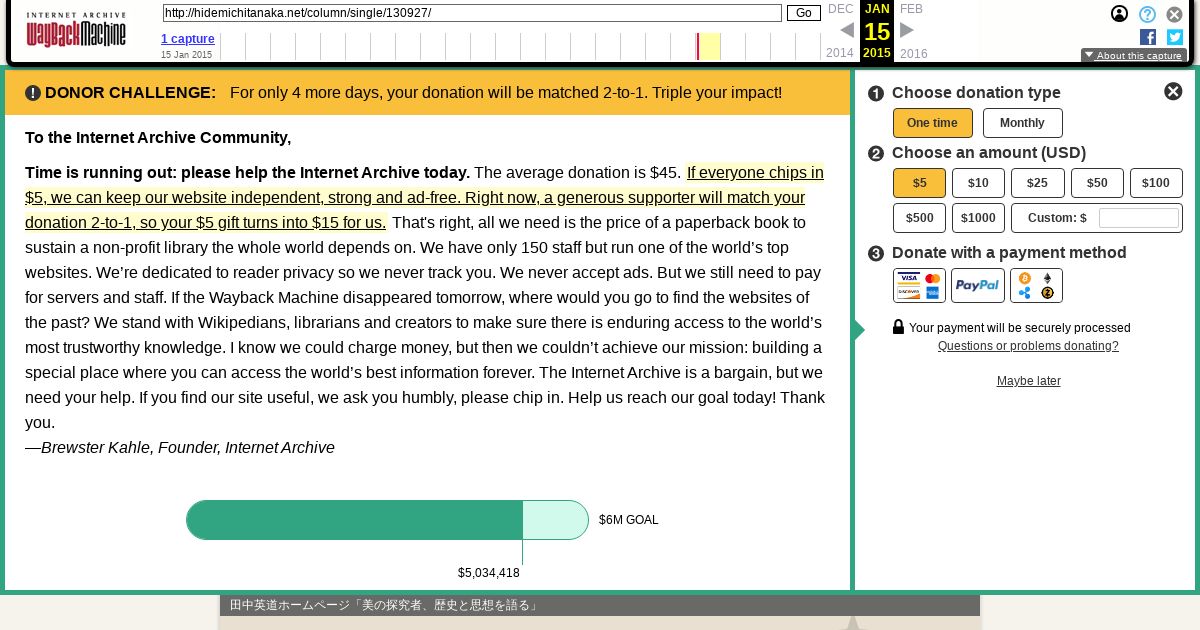Open Questions or problems donating link
Image resolution: width=1200 pixels, height=630 pixels.
[x=1028, y=346]
